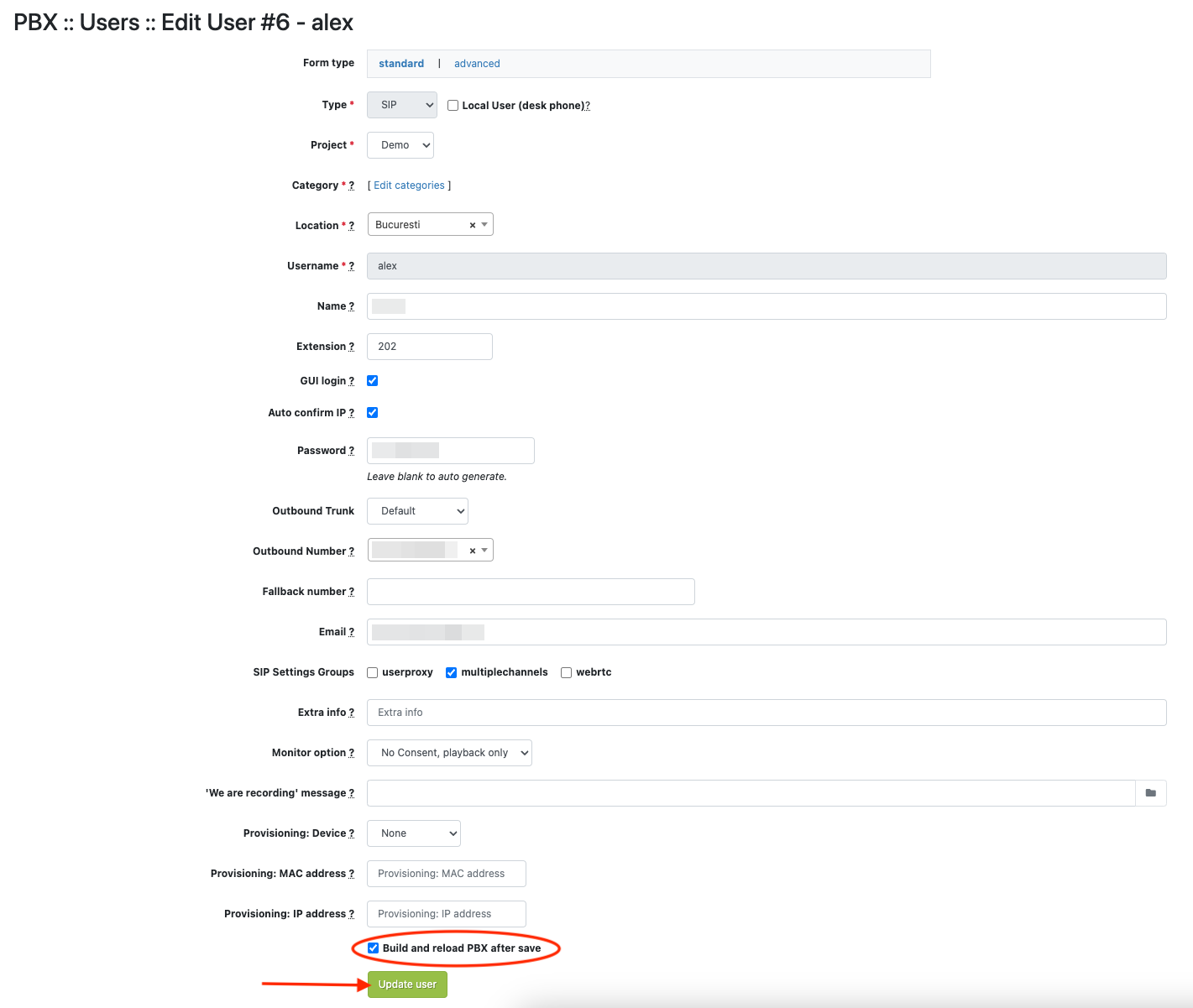The height and width of the screenshot is (1008, 1193).
Task: Expand the Project Demo dropdown
Action: click(400, 145)
